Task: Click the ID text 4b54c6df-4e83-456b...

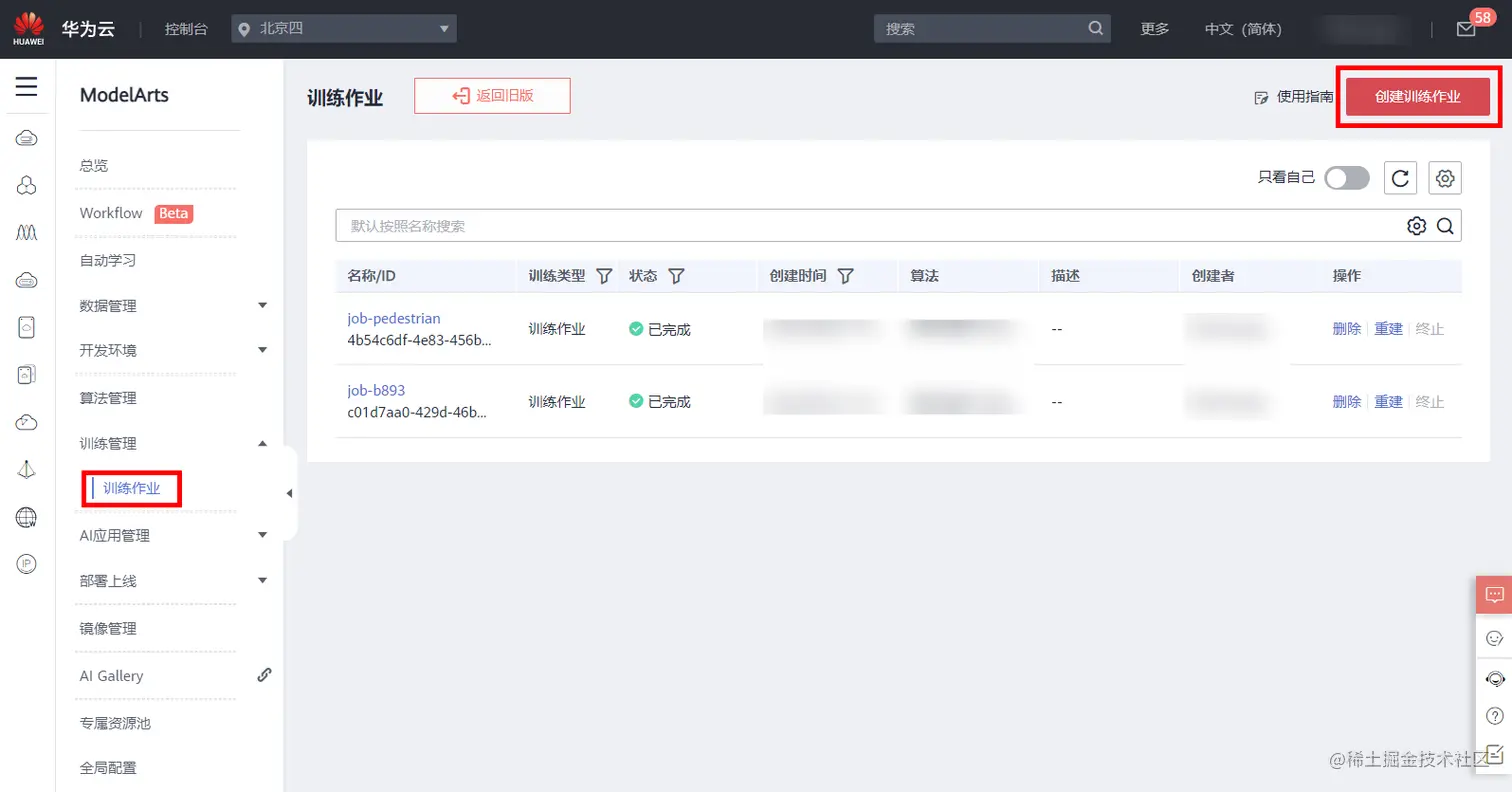Action: point(420,339)
